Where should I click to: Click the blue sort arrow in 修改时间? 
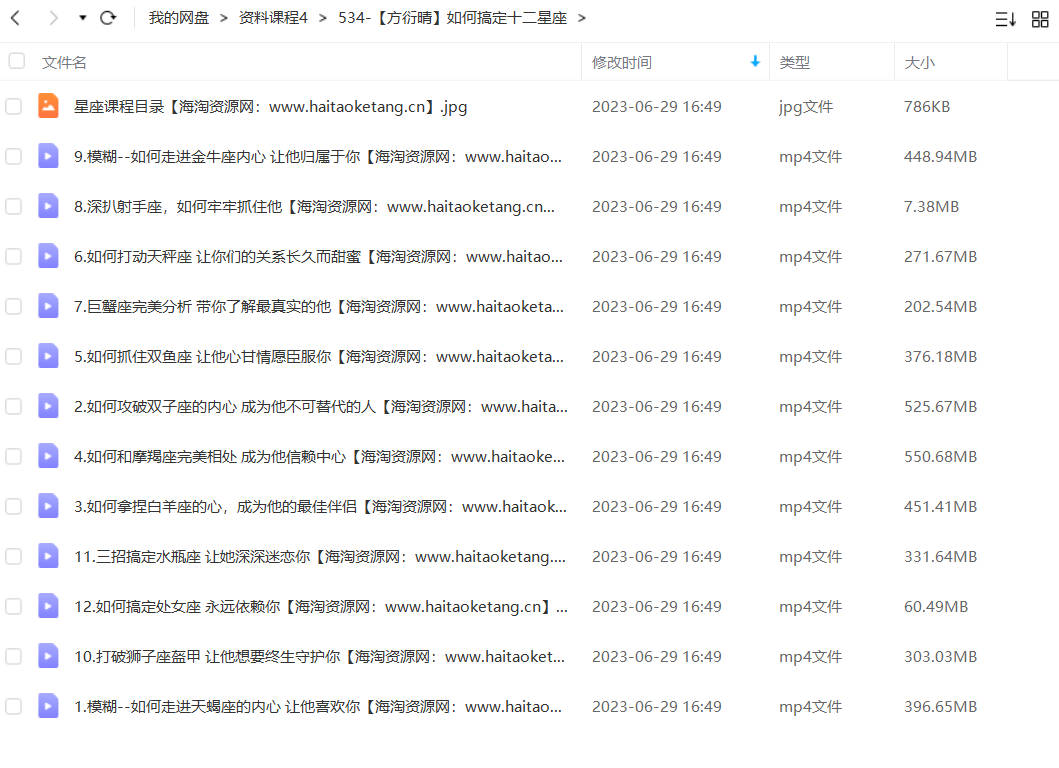tap(755, 62)
